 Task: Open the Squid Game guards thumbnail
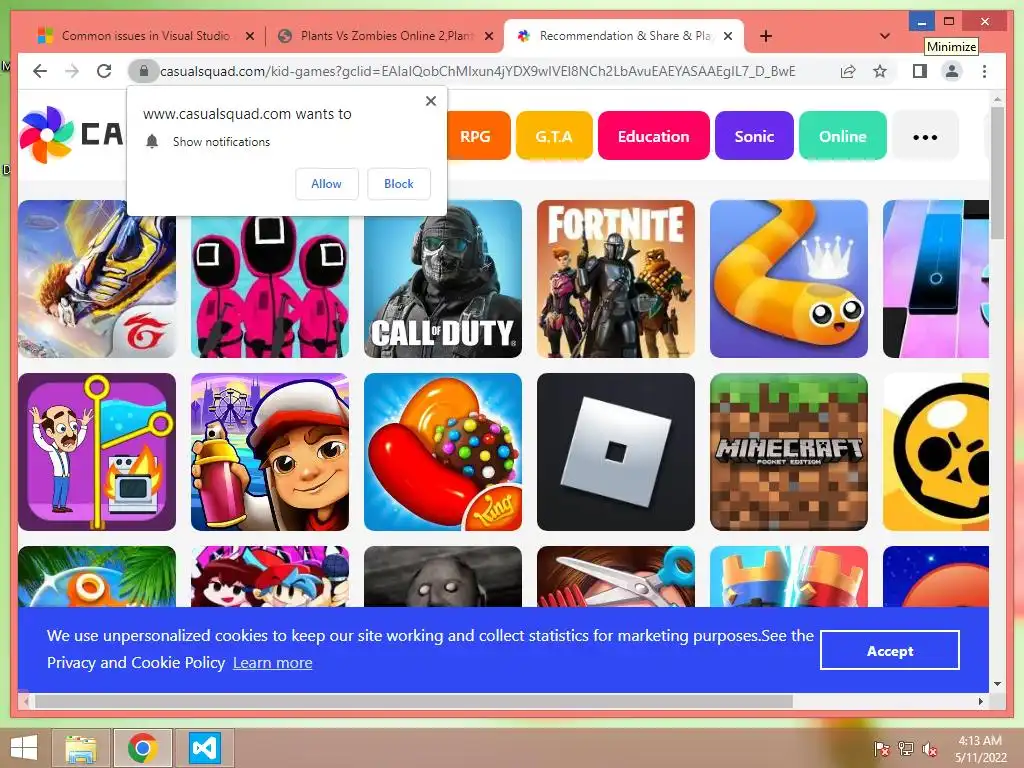click(270, 285)
